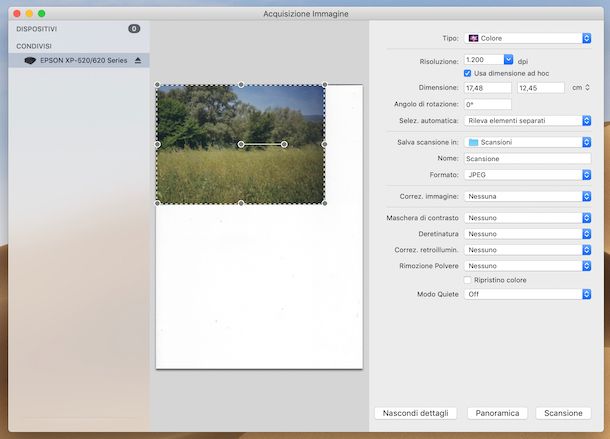The width and height of the screenshot is (610, 439).
Task: Enable the Ripristino colore checkbox
Action: (x=467, y=280)
